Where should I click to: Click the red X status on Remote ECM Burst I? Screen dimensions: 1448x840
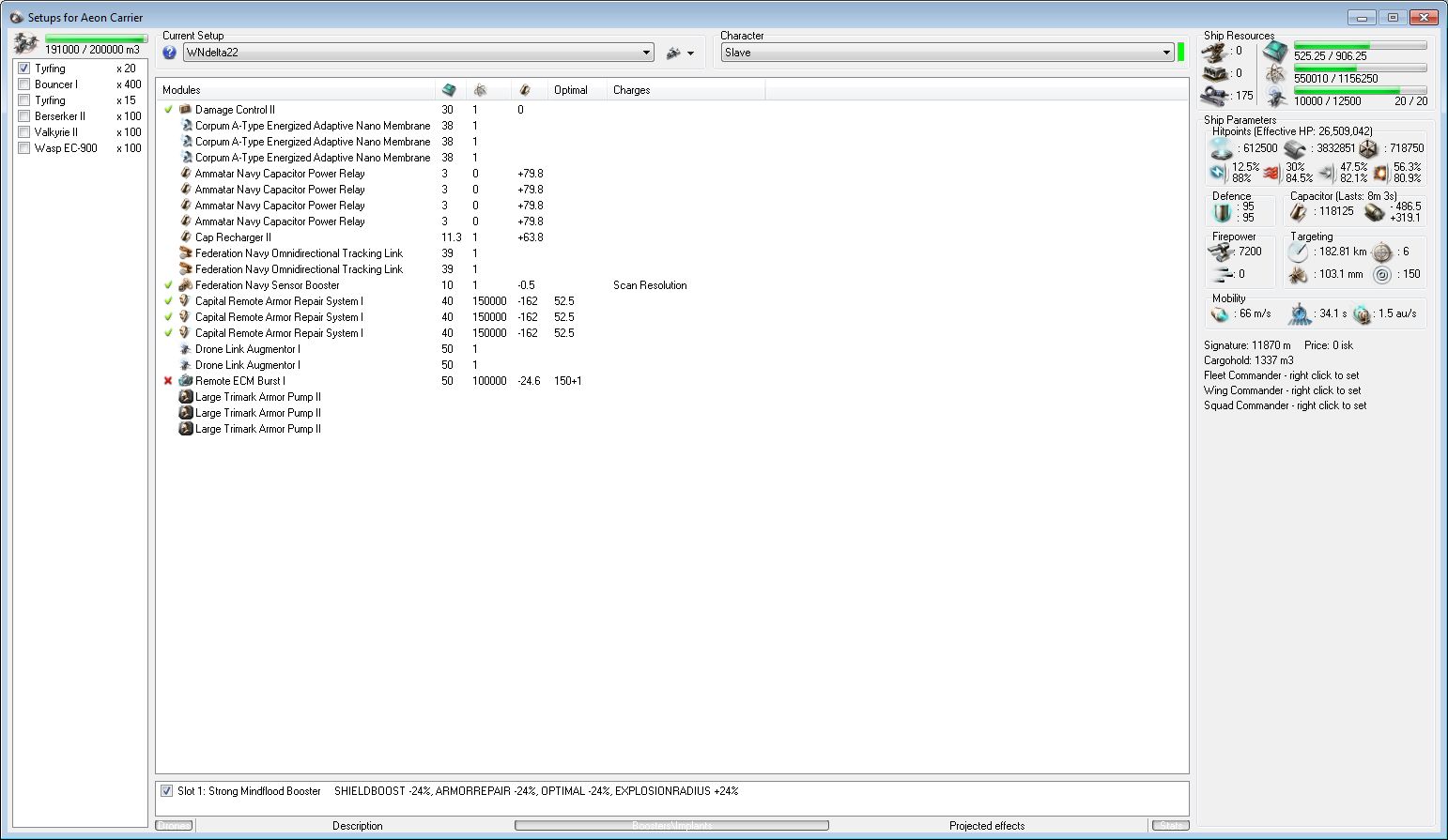point(168,381)
